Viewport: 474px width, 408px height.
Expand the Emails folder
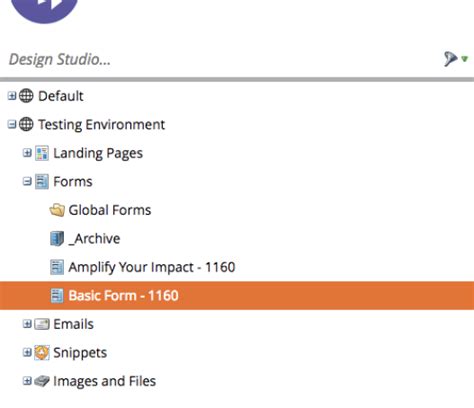tap(27, 324)
